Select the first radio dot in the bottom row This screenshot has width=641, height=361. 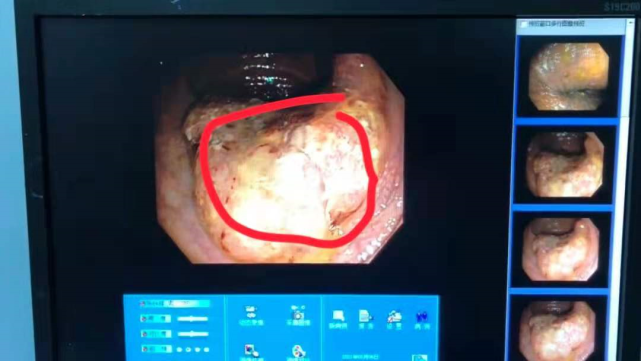180,350
